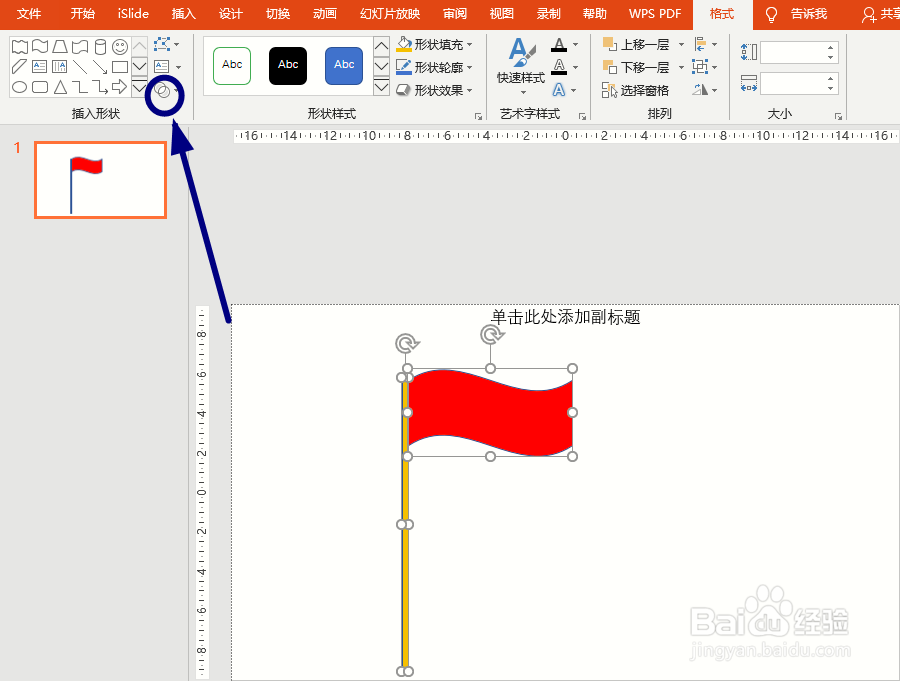Apply the blue Abc shape style
Screen dimensions: 900x681
[344, 66]
